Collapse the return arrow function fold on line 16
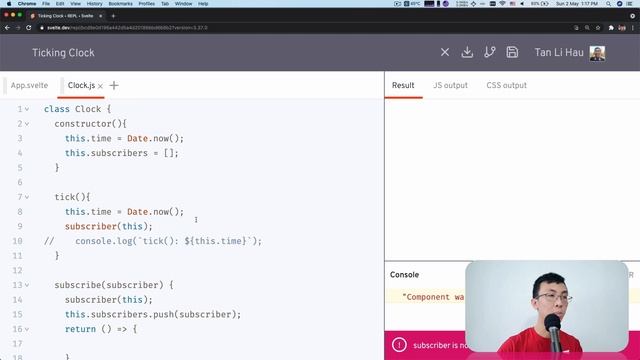The image size is (640, 360). click(27, 329)
